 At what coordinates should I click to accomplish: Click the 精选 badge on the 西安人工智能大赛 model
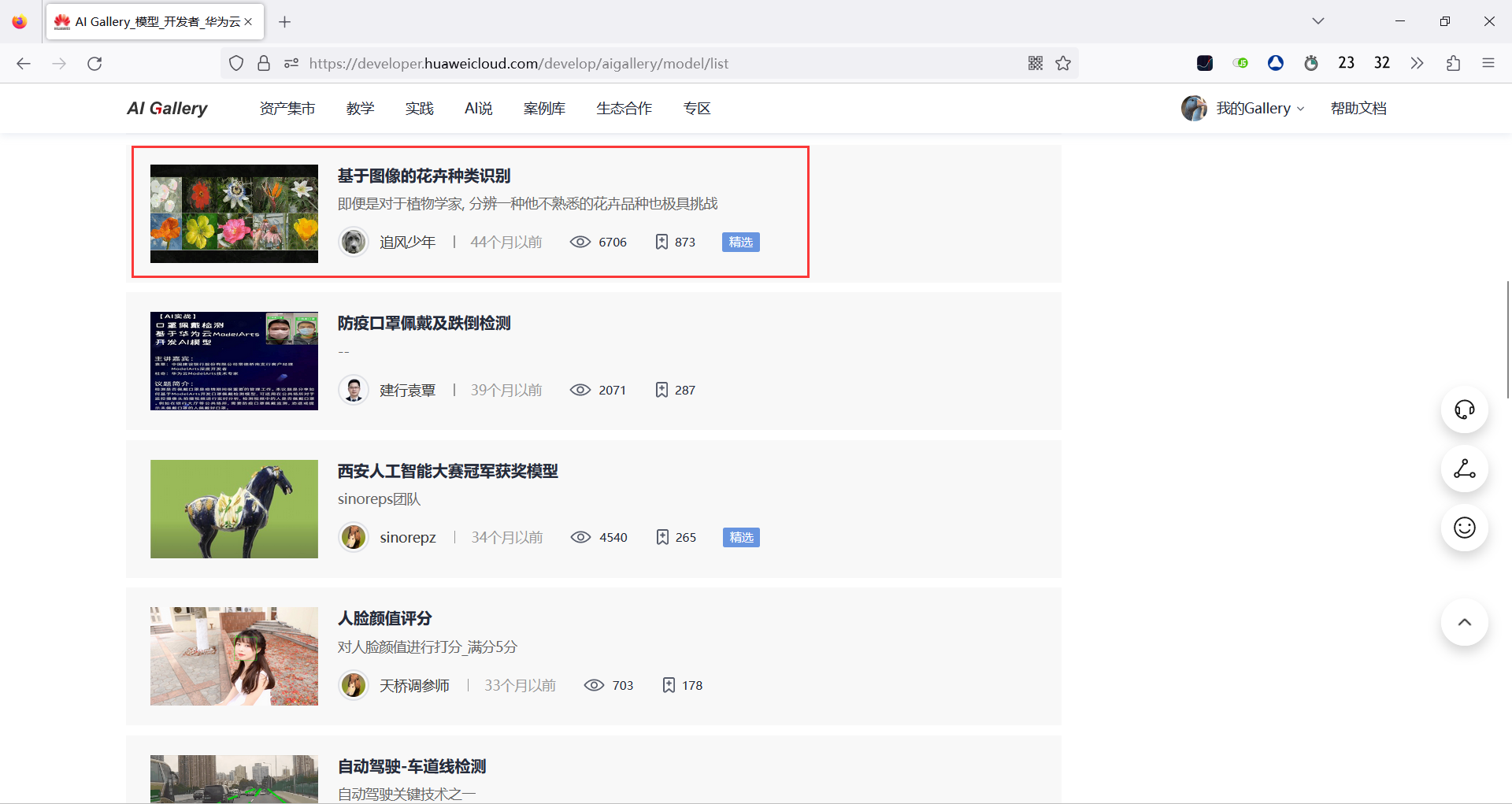pos(740,536)
